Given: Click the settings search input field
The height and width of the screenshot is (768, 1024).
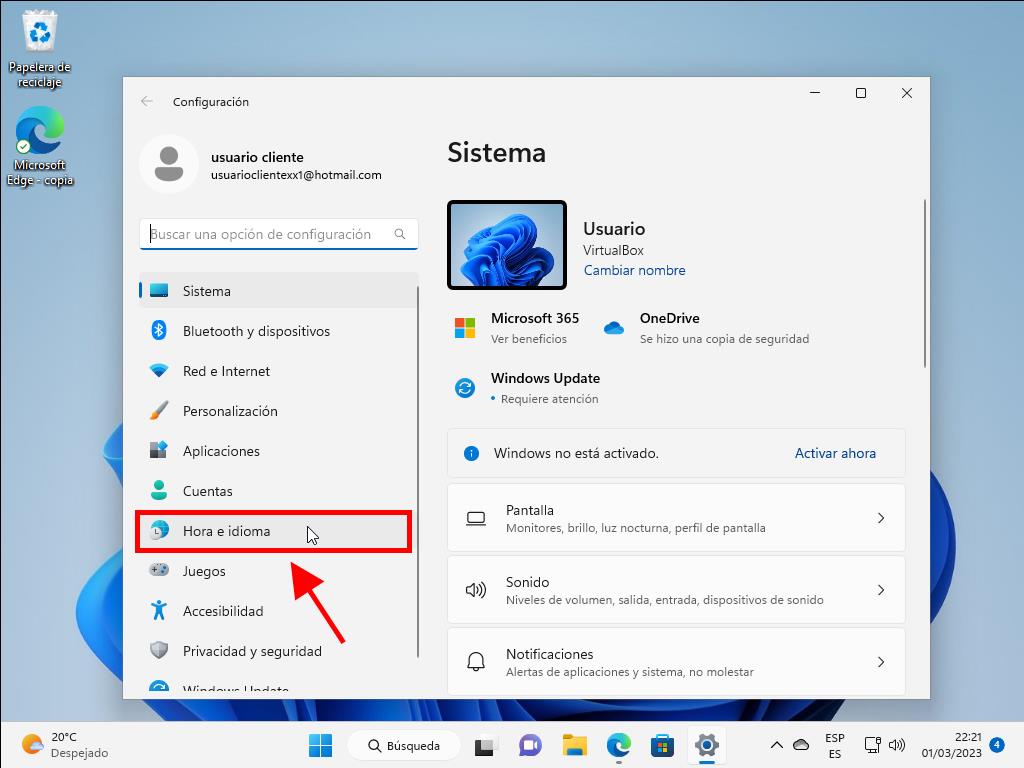Looking at the screenshot, I should [268, 234].
